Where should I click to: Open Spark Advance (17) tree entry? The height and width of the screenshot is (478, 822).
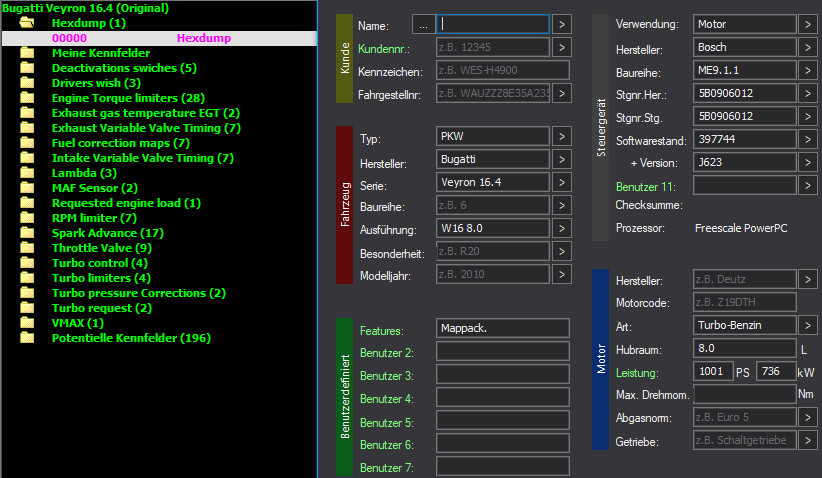(107, 233)
